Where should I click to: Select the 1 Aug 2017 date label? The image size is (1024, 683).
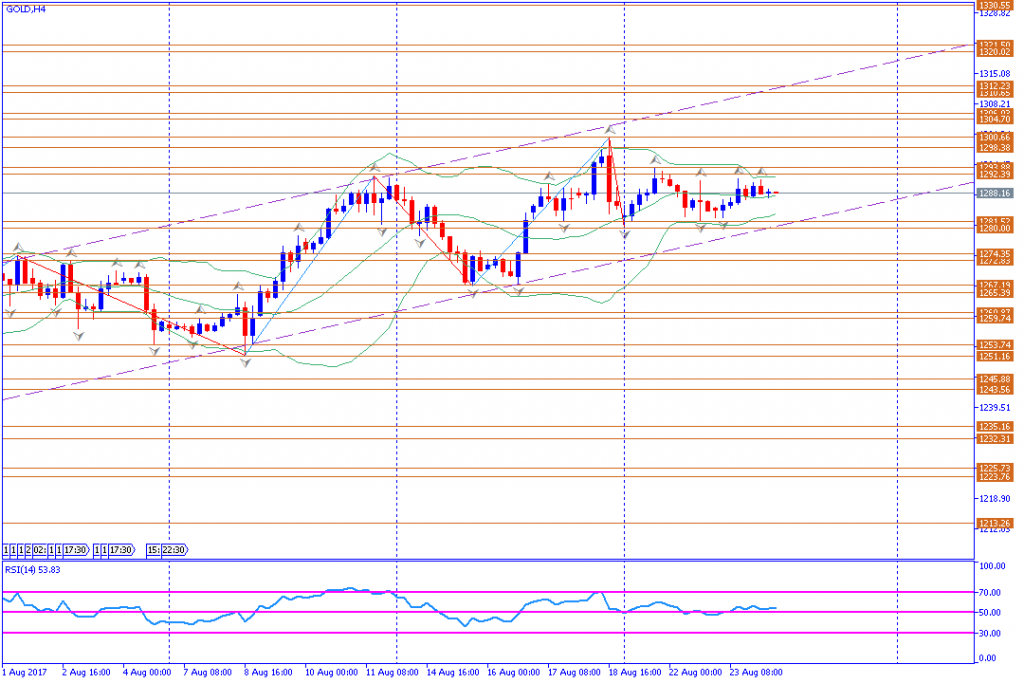point(25,672)
